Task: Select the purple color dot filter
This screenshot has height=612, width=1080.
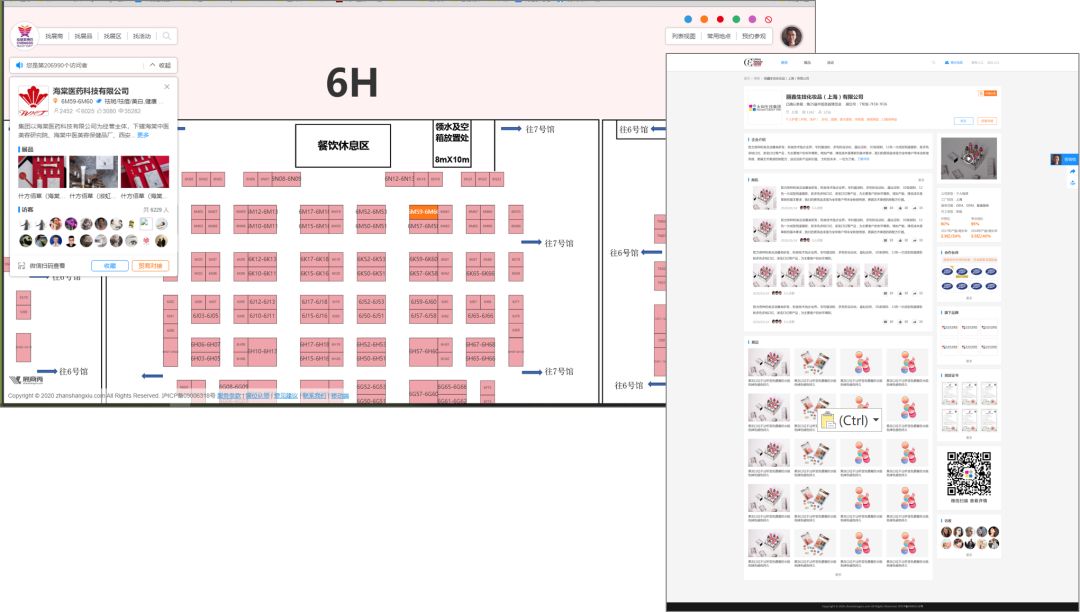Action: (752, 19)
